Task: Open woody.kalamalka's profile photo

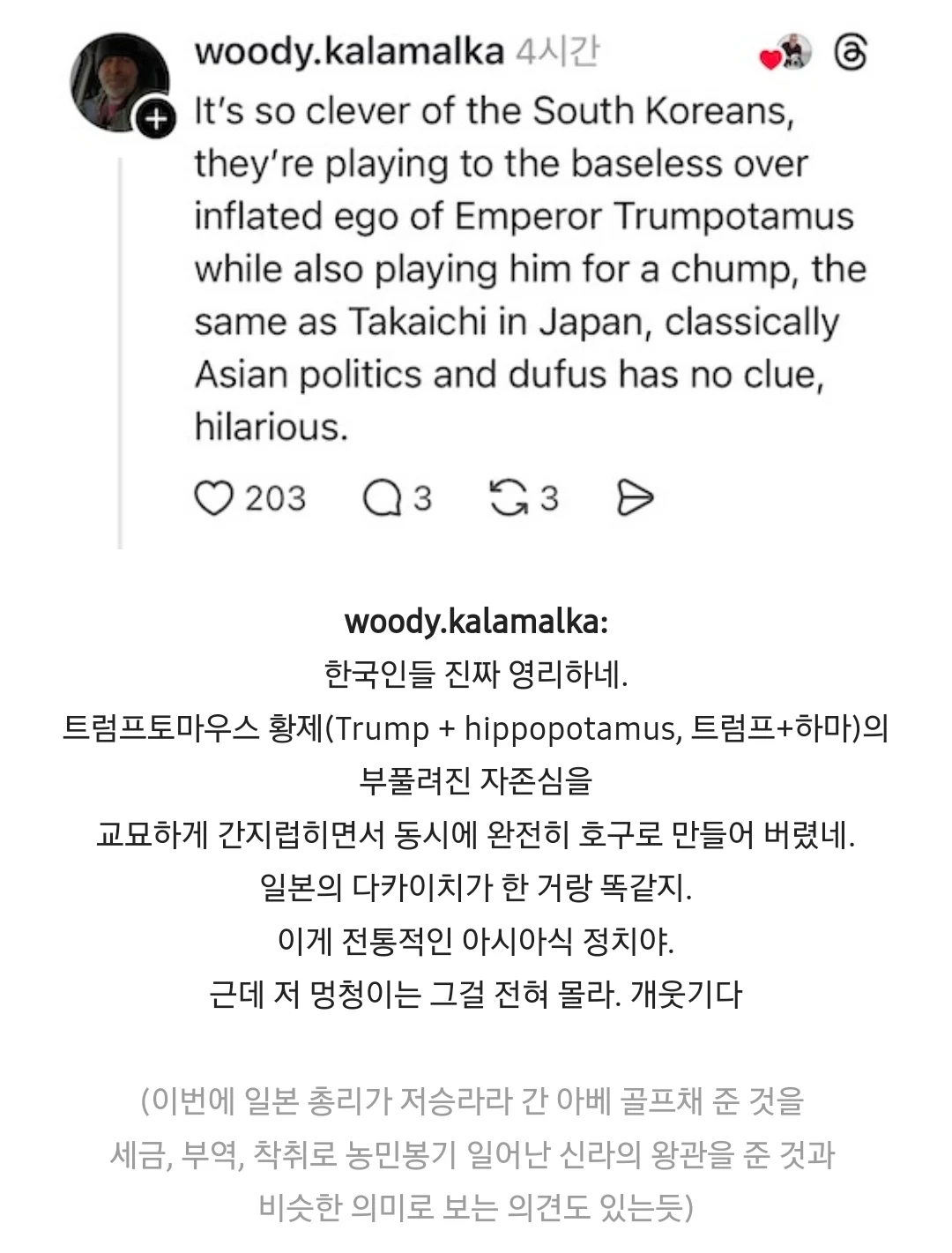Action: [x=119, y=82]
